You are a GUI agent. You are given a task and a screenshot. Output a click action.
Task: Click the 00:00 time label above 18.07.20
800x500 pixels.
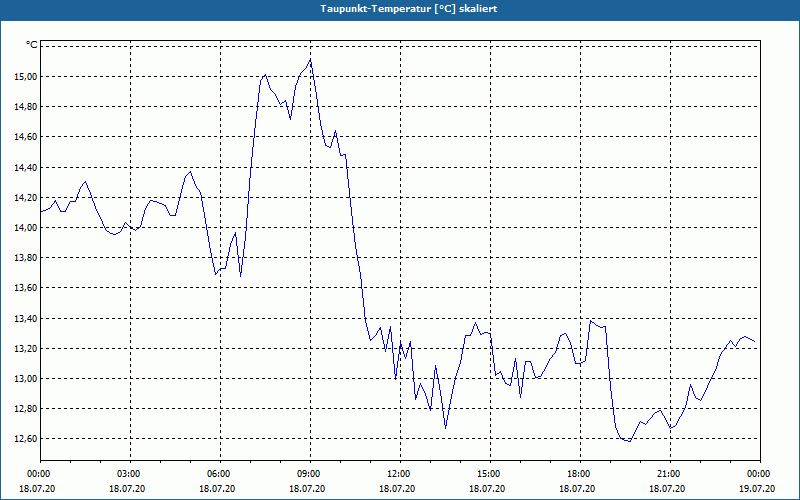pos(37,474)
